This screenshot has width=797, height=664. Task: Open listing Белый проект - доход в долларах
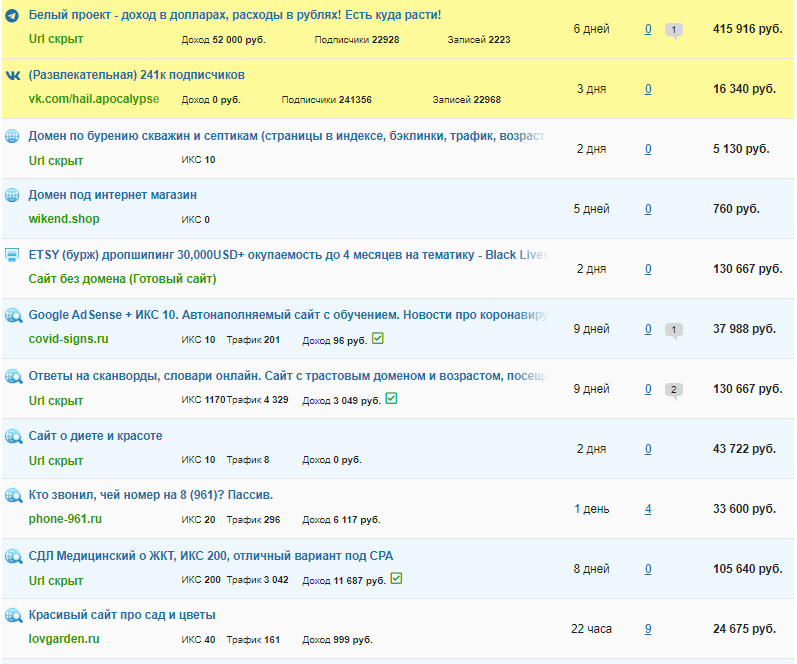(x=235, y=15)
